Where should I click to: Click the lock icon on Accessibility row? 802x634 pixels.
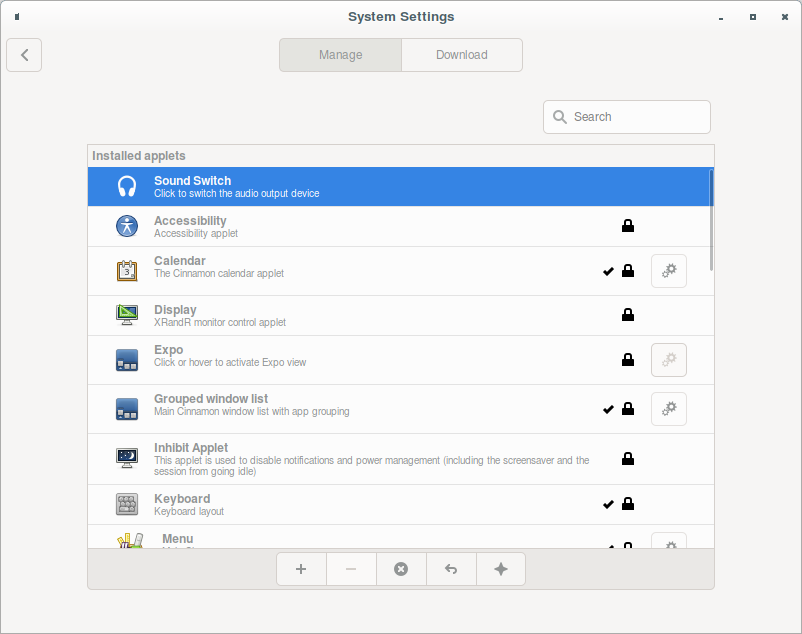(x=628, y=225)
